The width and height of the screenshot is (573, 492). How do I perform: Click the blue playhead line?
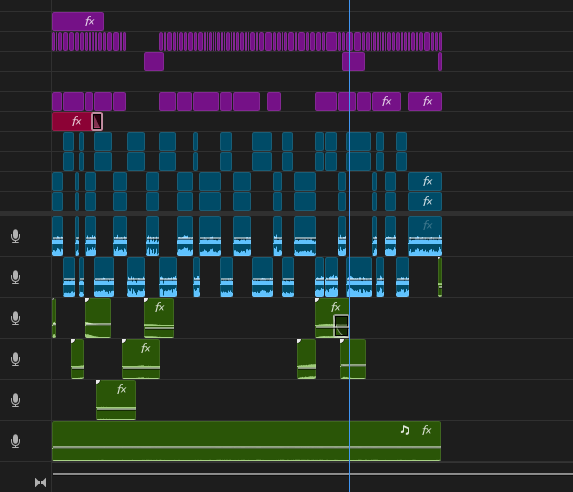pos(349,246)
